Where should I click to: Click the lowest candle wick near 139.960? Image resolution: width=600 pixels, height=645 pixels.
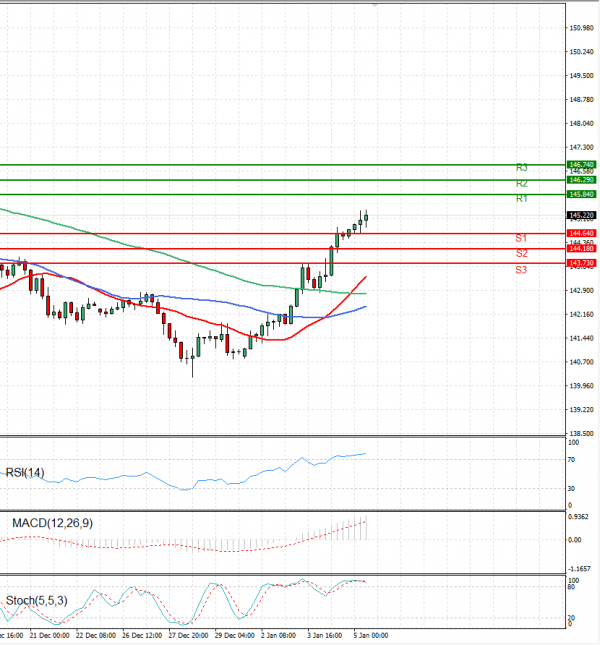pos(192,366)
